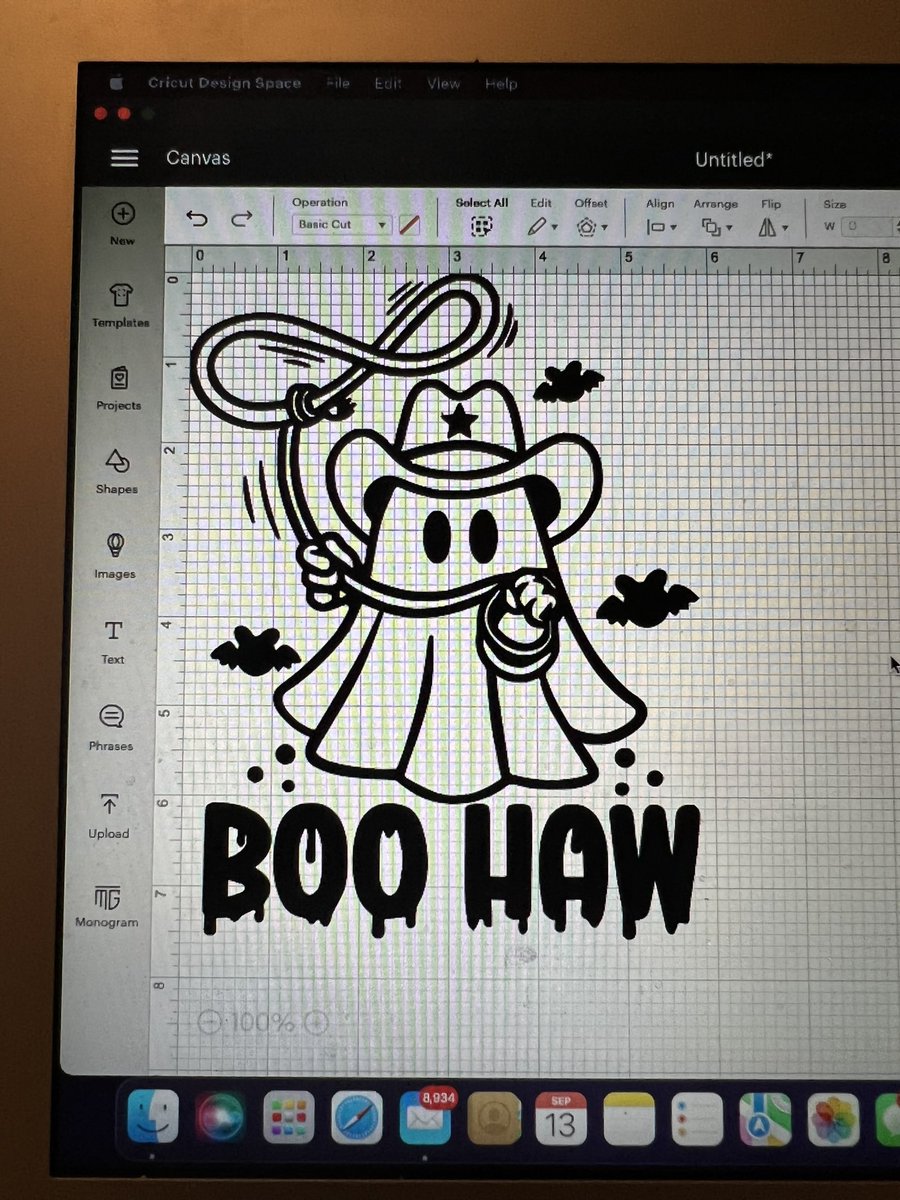Open Calendar in the dock
The height and width of the screenshot is (1200, 900).
point(561,1118)
